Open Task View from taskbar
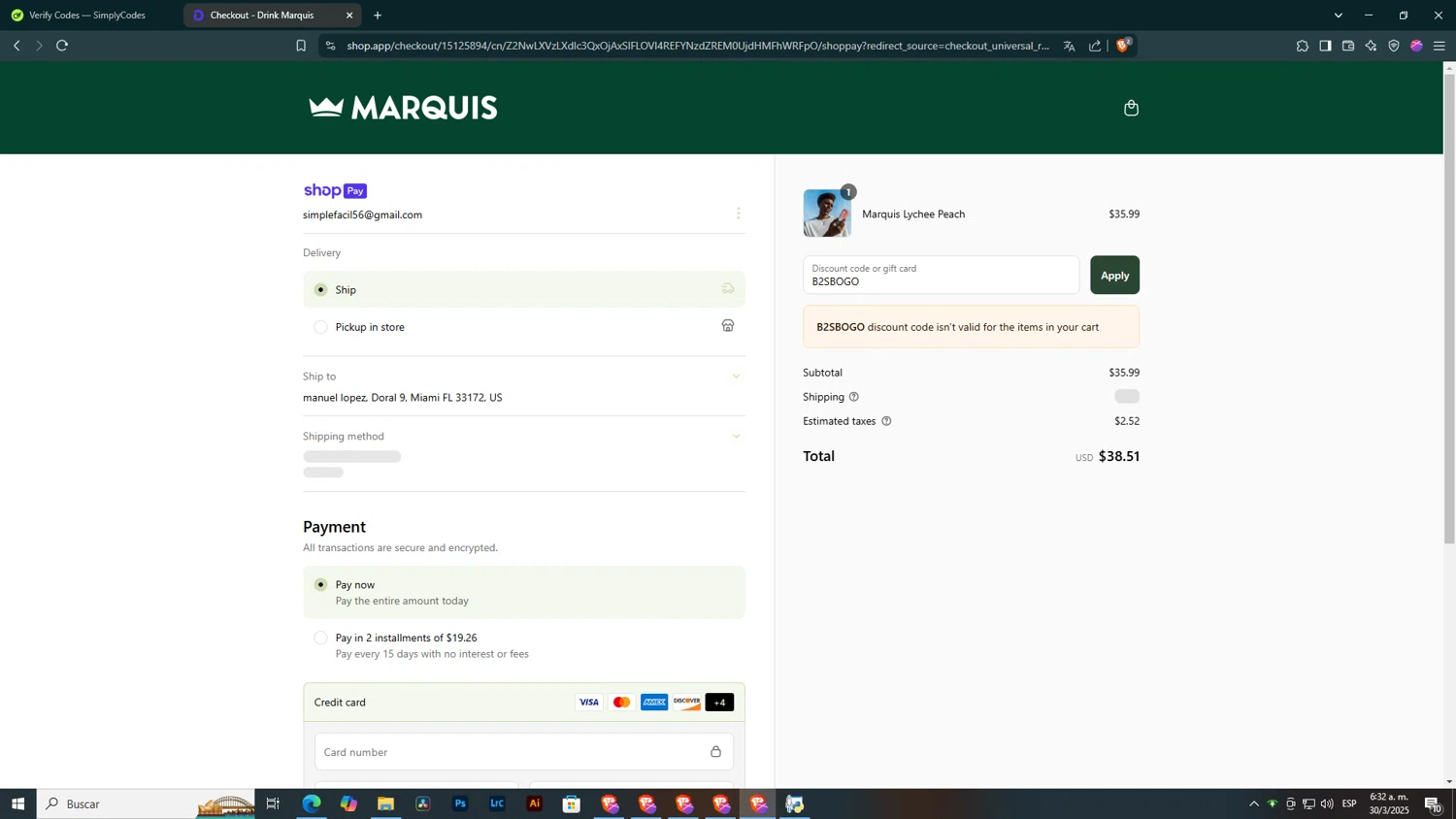Screen dimensions: 1456x819 [x=273, y=803]
